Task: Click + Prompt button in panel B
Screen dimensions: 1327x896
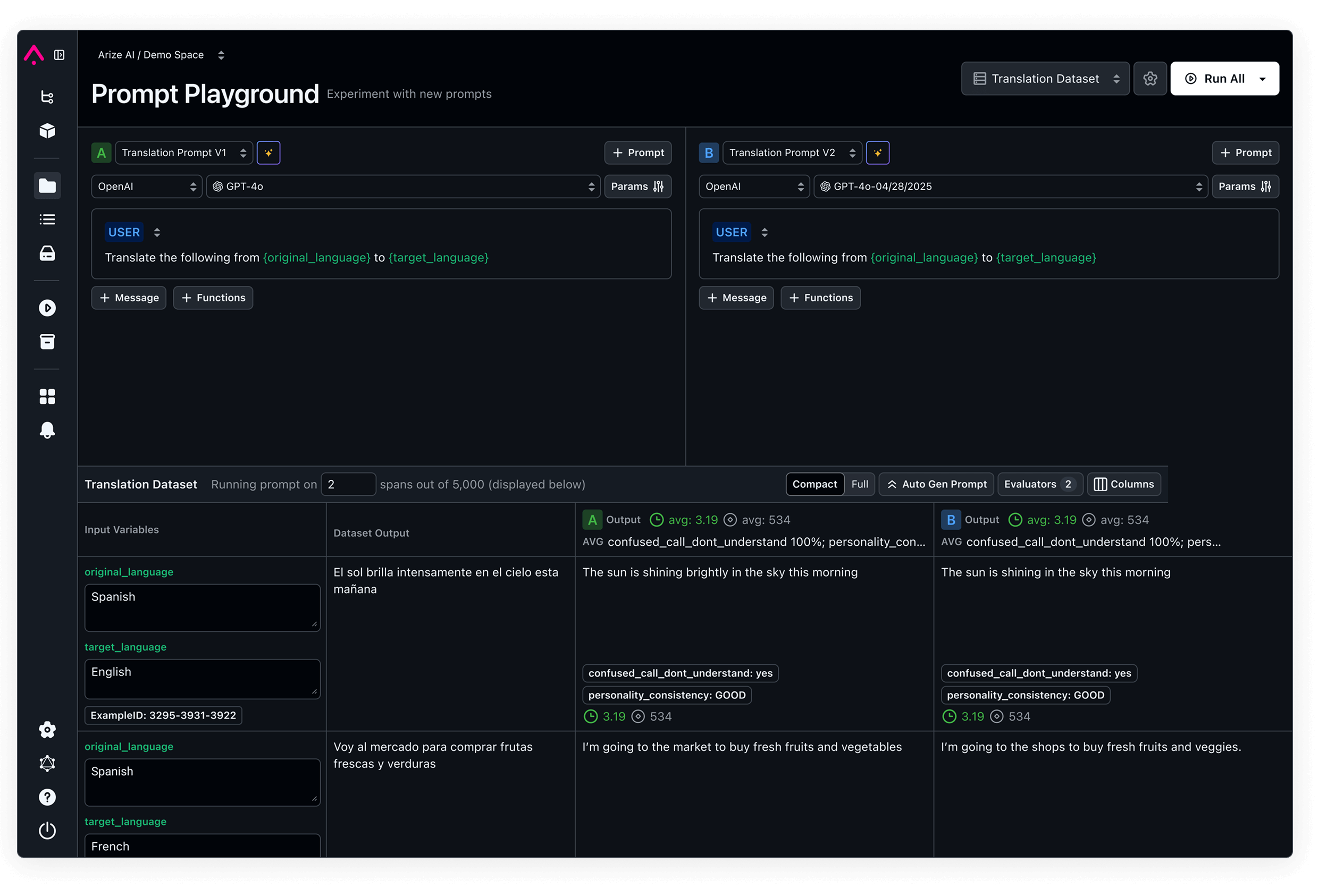Action: click(x=1245, y=153)
